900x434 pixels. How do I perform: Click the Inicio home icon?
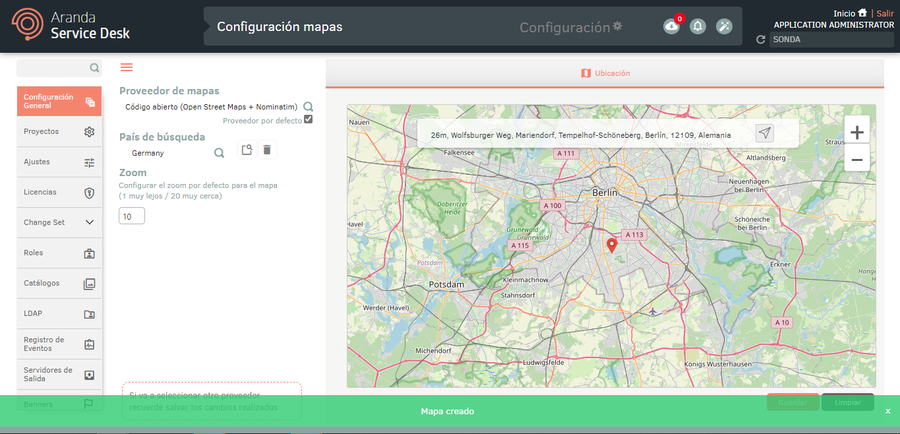point(862,13)
